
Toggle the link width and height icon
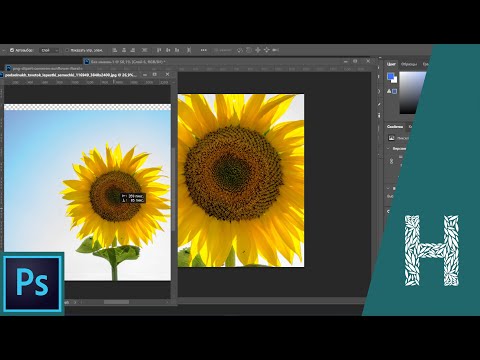tap(392, 161)
